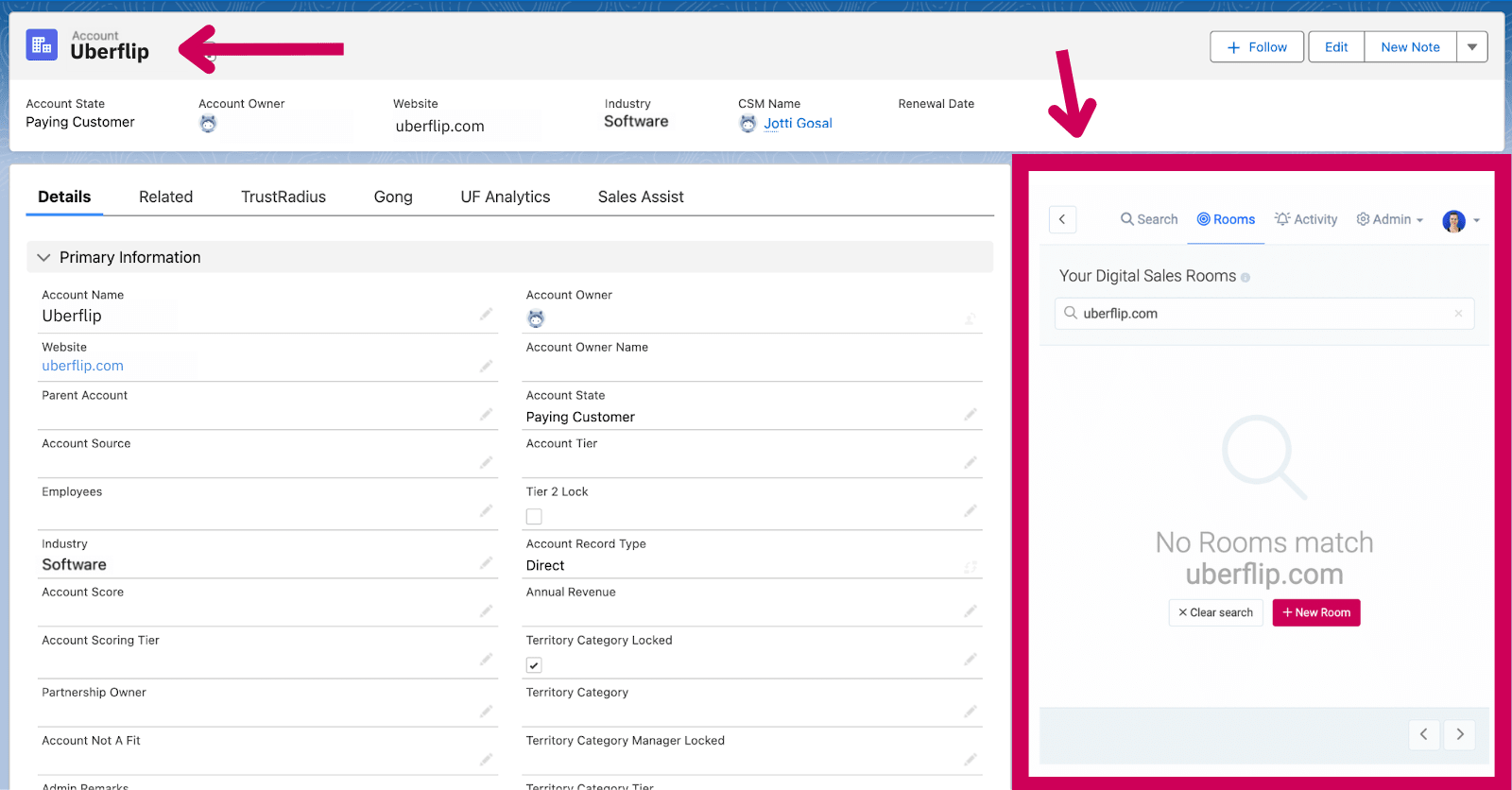Switch to the Details tab

pos(64,197)
